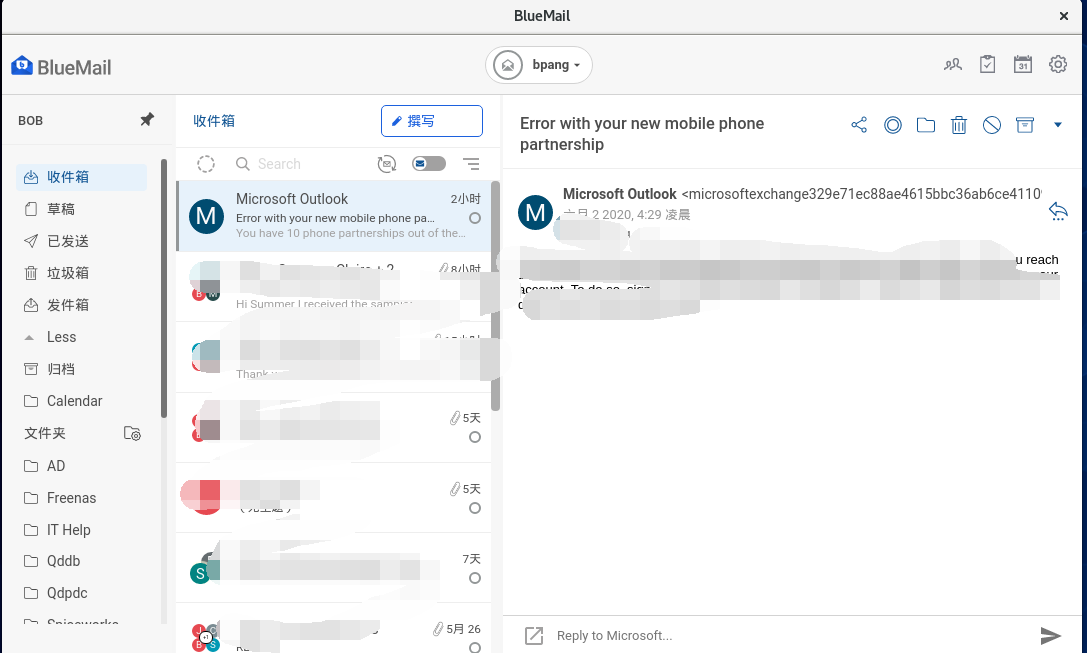The height and width of the screenshot is (653, 1087).
Task: Click the mail list scrollbar
Action: click(496, 295)
